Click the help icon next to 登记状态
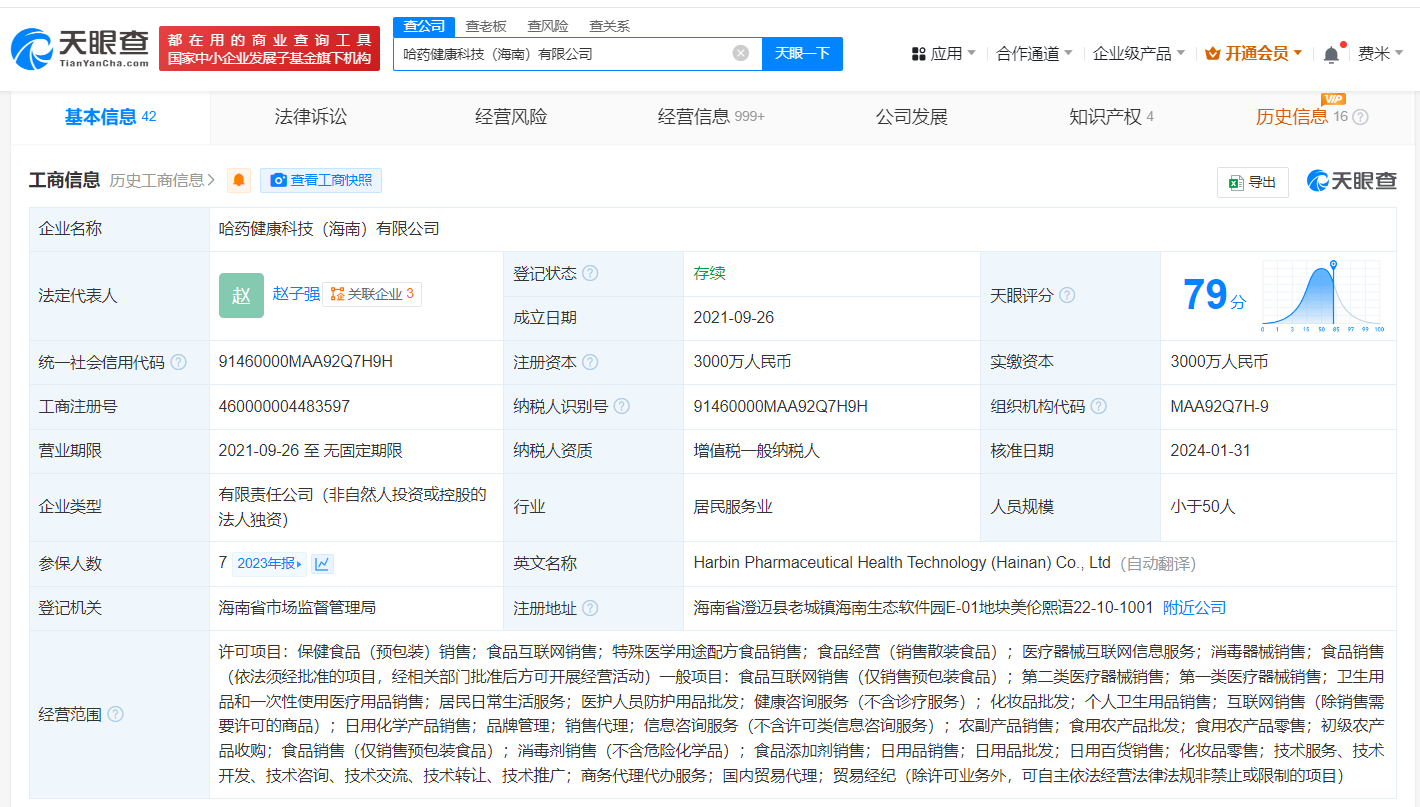 pyautogui.click(x=590, y=274)
